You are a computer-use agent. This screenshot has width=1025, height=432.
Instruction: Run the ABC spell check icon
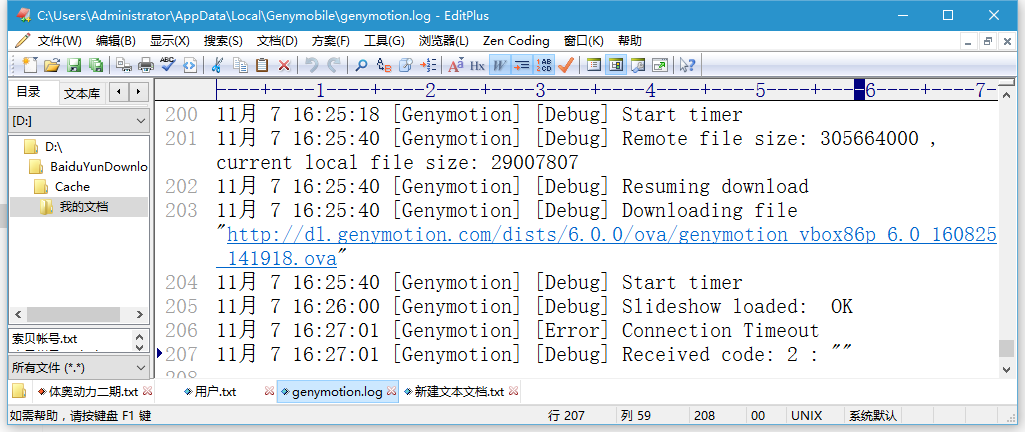[x=167, y=65]
